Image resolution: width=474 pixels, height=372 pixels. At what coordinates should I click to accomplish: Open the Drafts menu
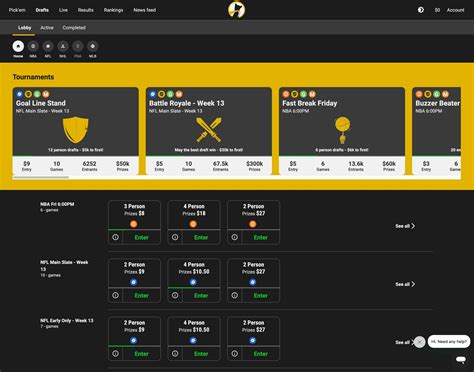coord(42,10)
